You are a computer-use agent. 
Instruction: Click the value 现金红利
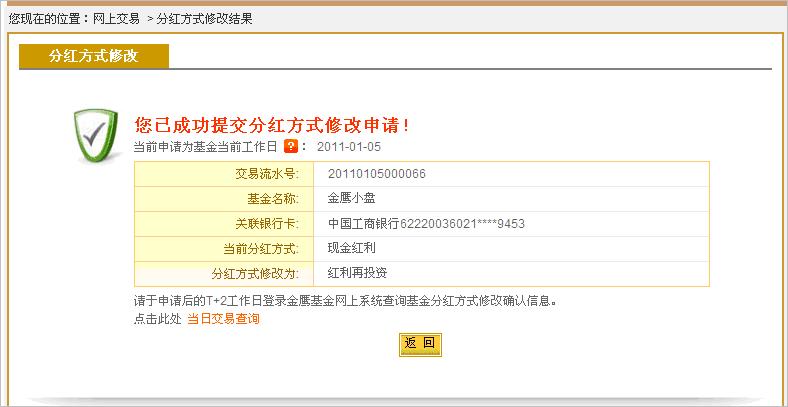pos(351,248)
